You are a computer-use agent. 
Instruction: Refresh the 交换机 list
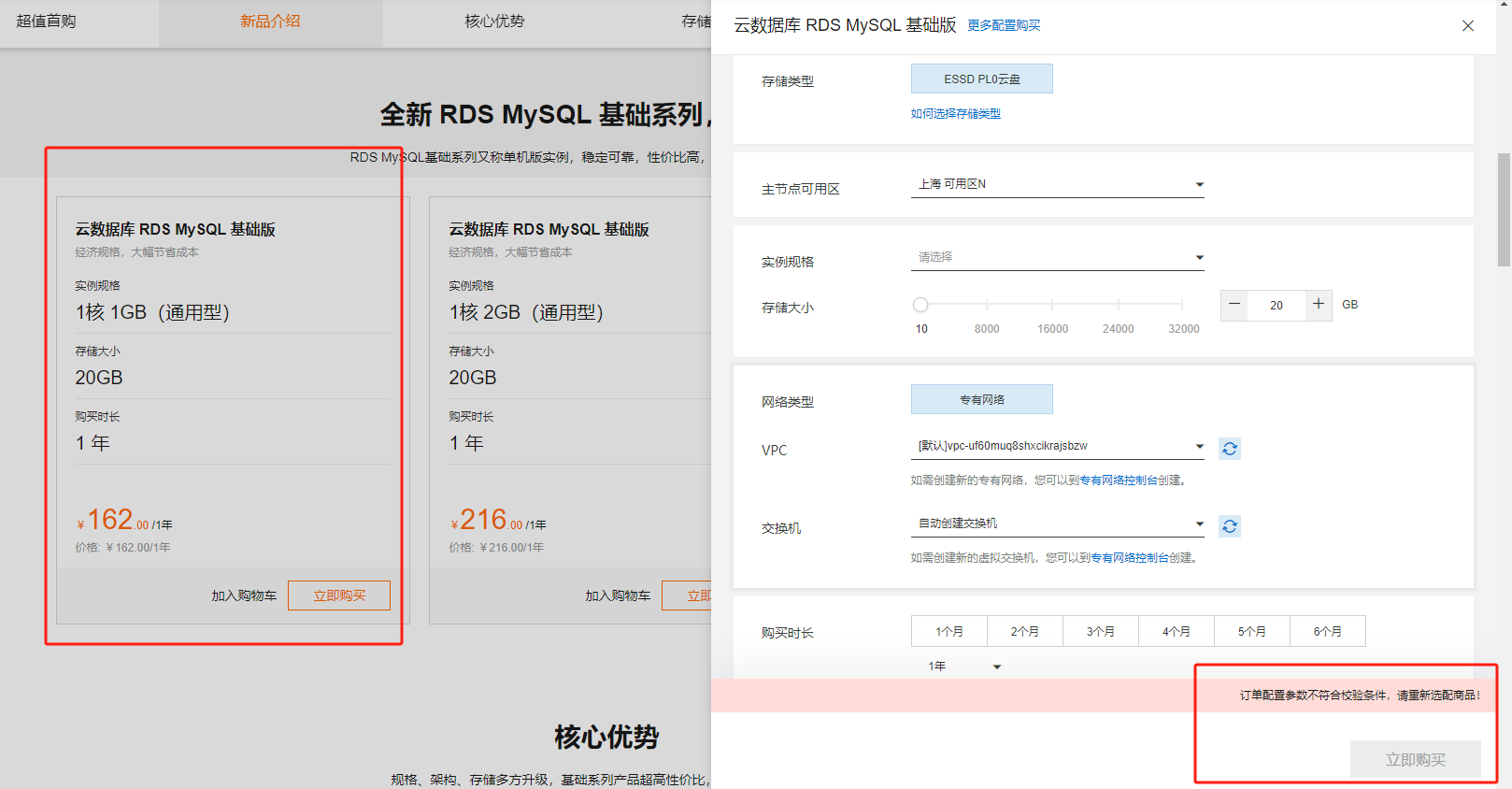tap(1230, 526)
